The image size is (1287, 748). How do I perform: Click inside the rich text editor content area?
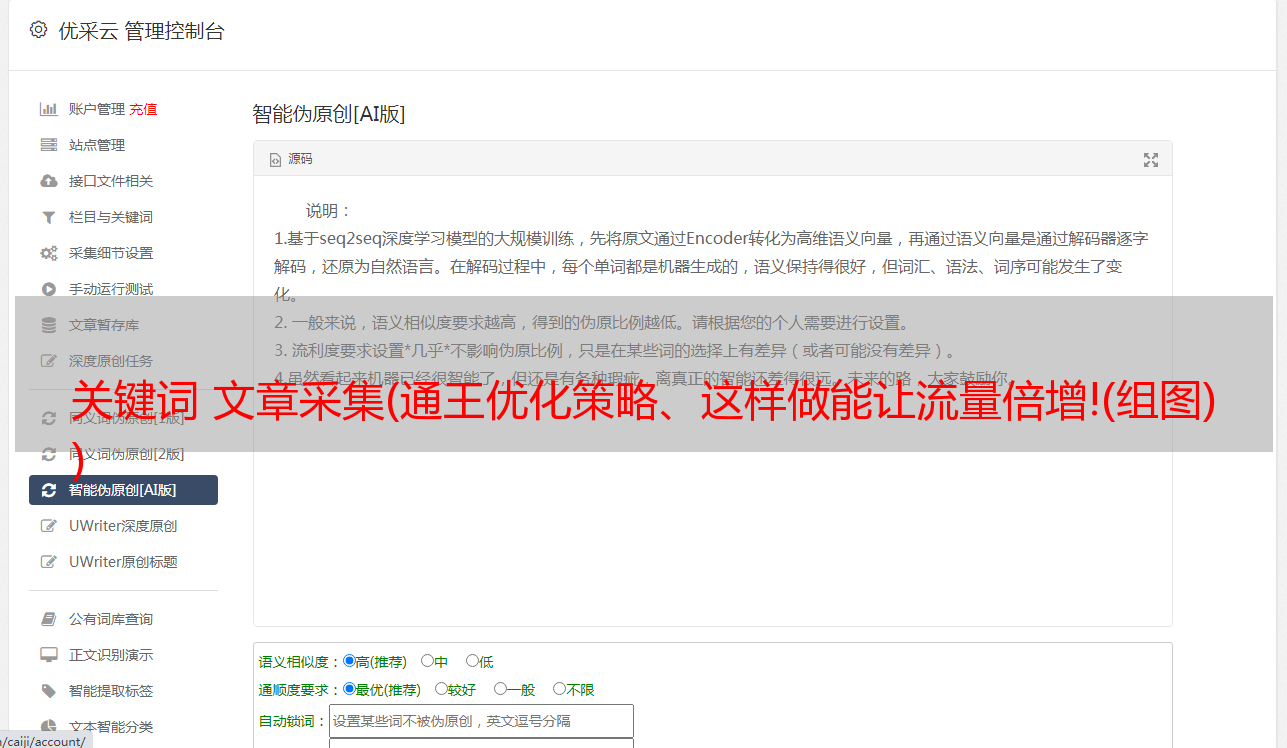click(x=712, y=401)
